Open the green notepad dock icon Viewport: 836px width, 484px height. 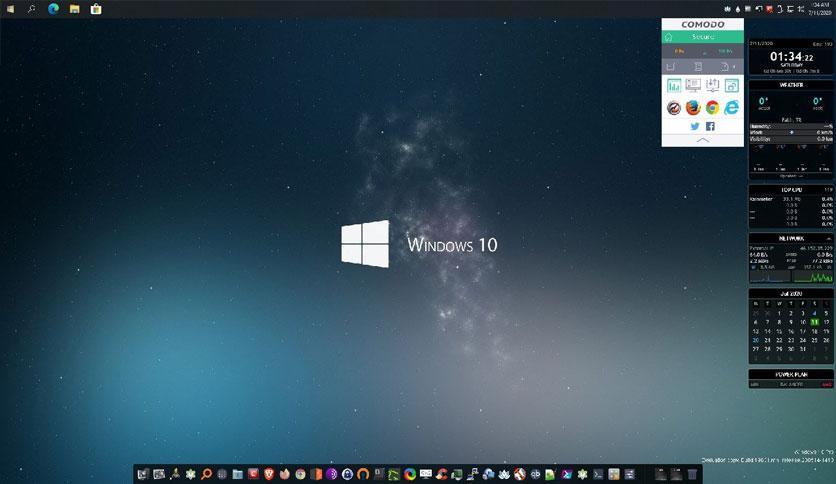click(x=551, y=474)
